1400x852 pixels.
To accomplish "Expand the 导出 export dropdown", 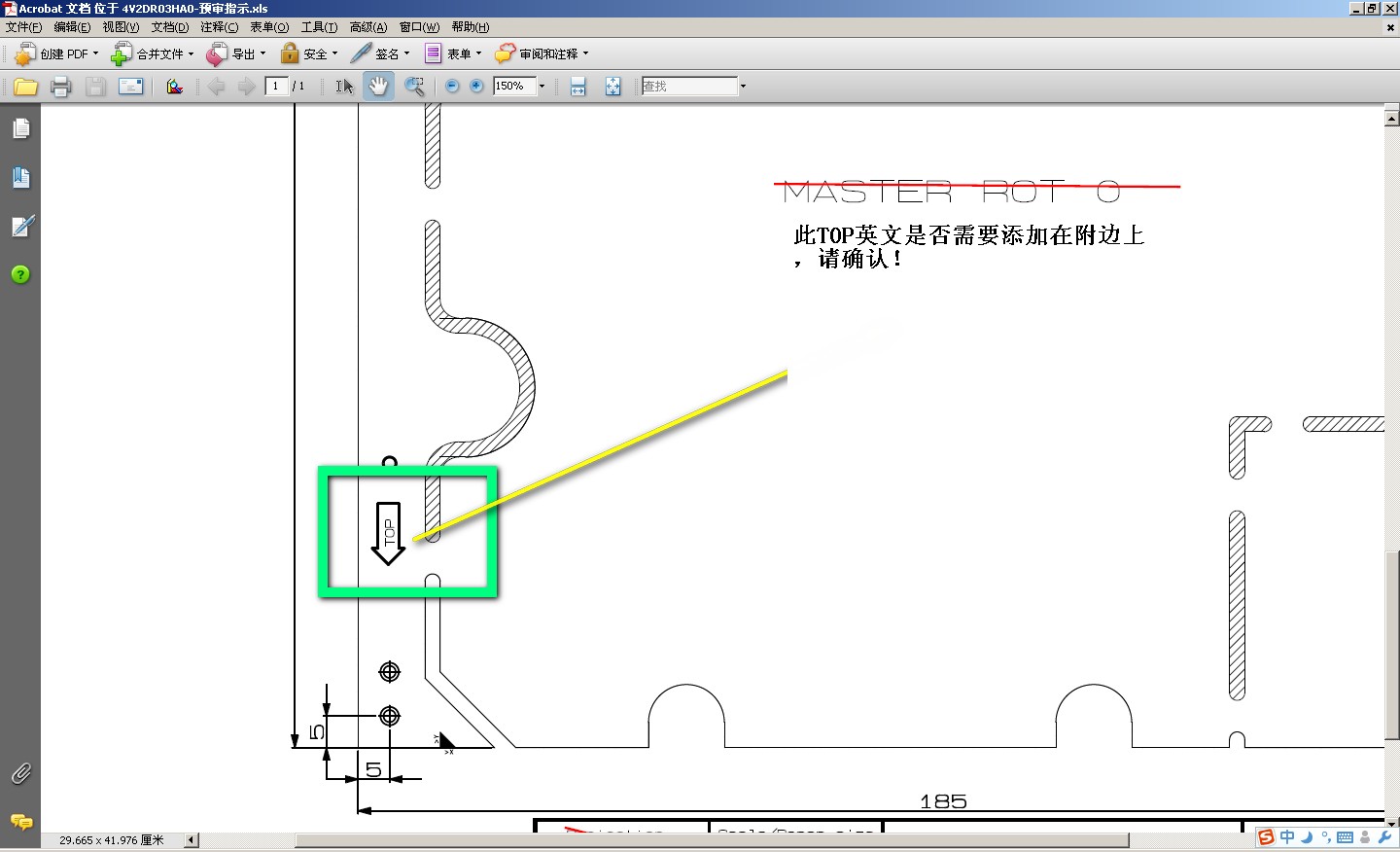I will pos(262,54).
